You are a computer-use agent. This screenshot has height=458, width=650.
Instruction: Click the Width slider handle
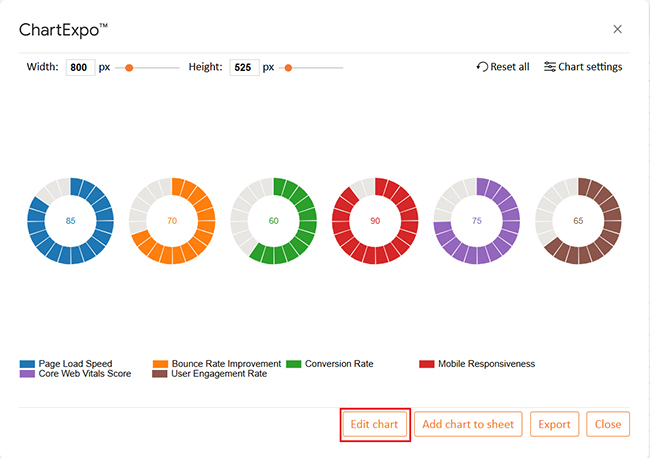129,68
